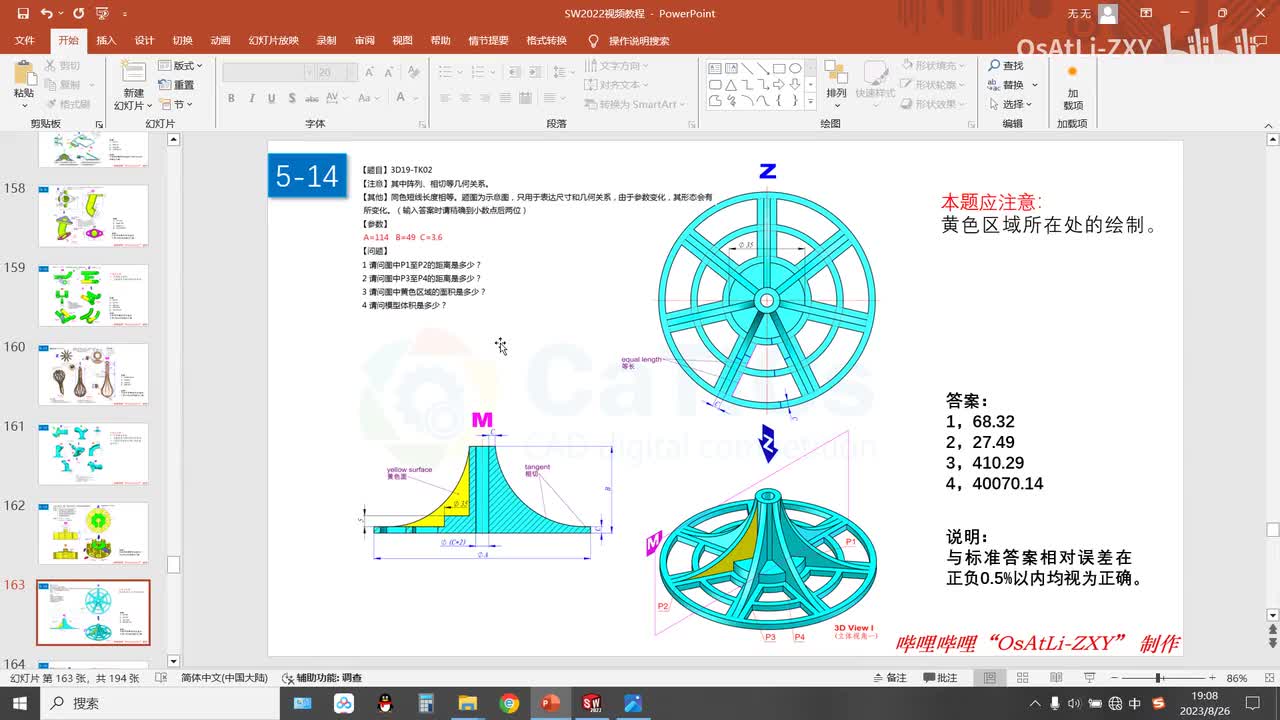Click the Paste (粘贴) button
The width and height of the screenshot is (1280, 720).
click(x=23, y=83)
